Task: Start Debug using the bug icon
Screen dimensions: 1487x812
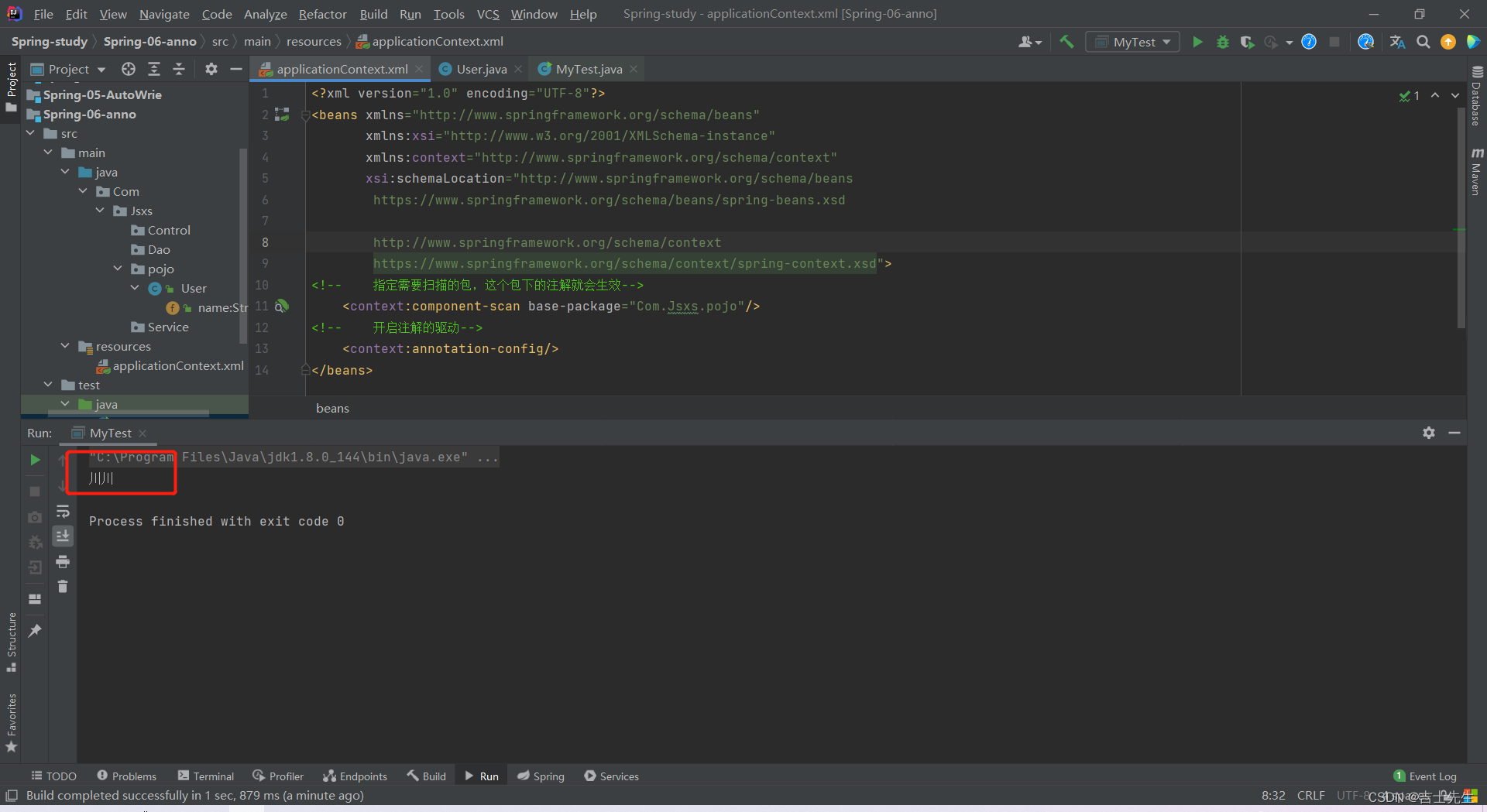Action: pyautogui.click(x=1223, y=42)
